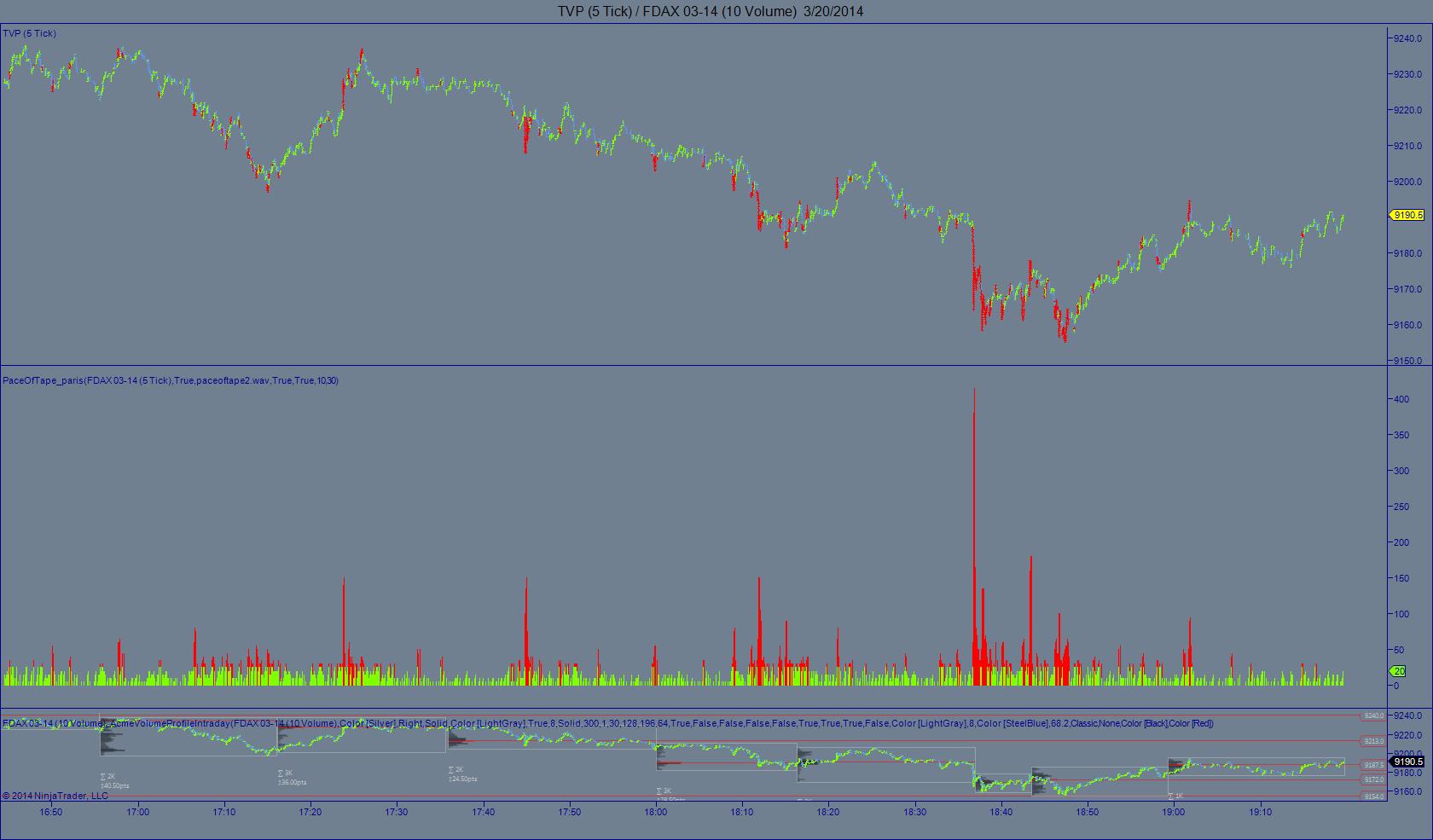Click the 18:00 time axis label

click(x=656, y=812)
